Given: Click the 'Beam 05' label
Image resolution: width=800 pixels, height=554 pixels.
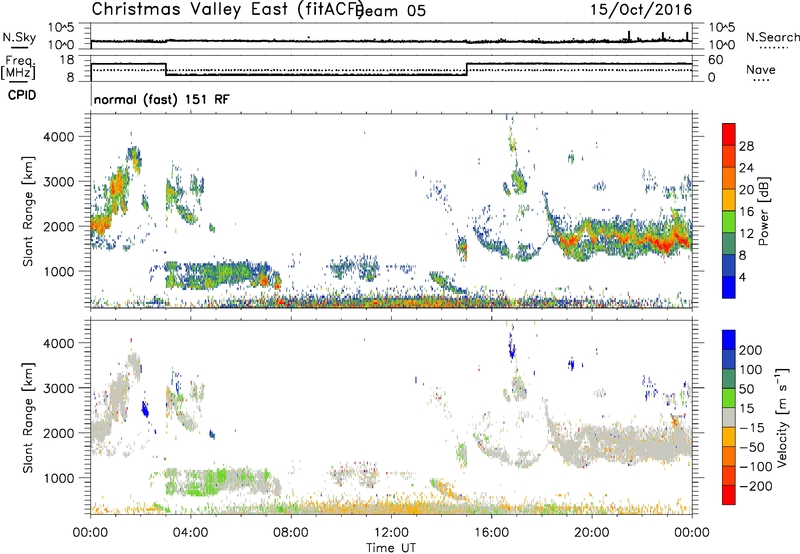Looking at the screenshot, I should click(x=392, y=10).
